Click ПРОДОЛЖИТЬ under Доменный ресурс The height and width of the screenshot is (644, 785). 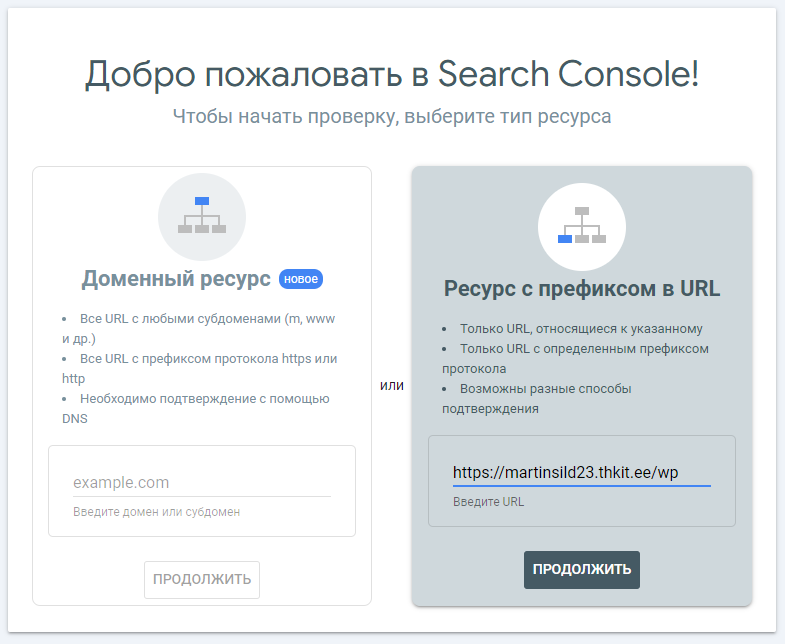tap(202, 579)
